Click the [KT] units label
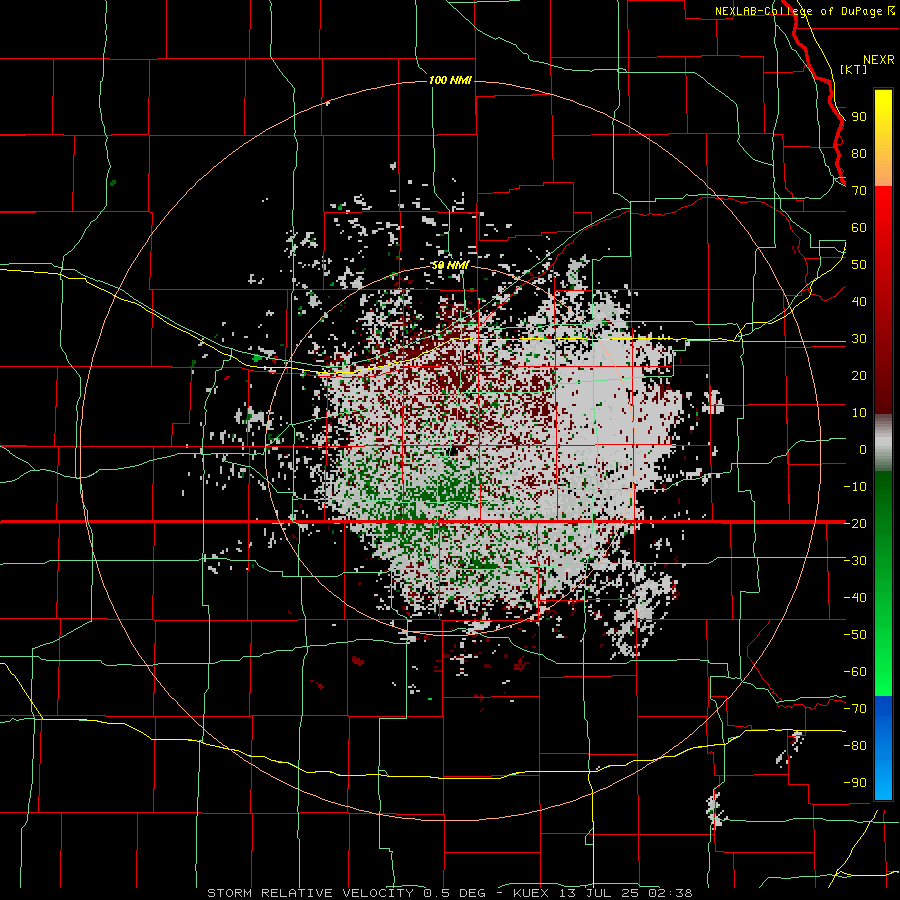 (x=853, y=69)
